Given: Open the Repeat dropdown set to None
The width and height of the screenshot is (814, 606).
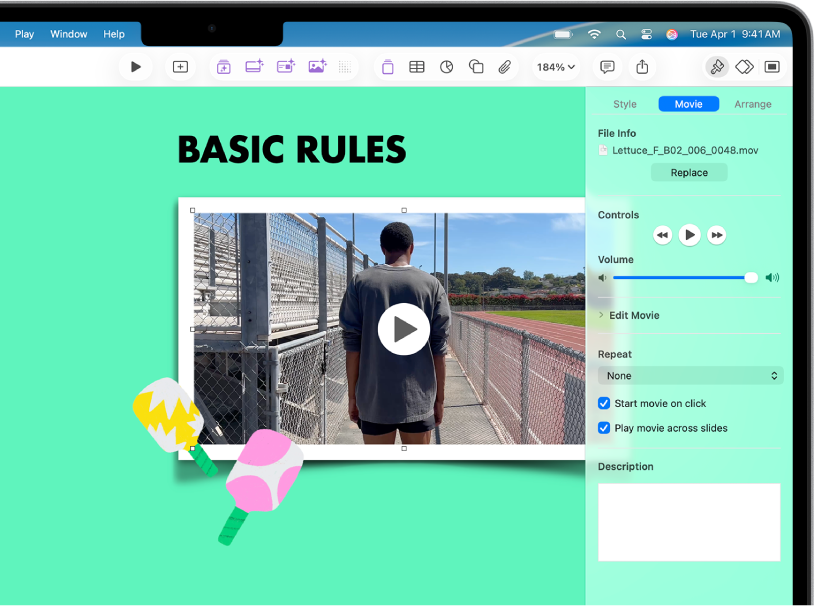Looking at the screenshot, I should [x=689, y=376].
